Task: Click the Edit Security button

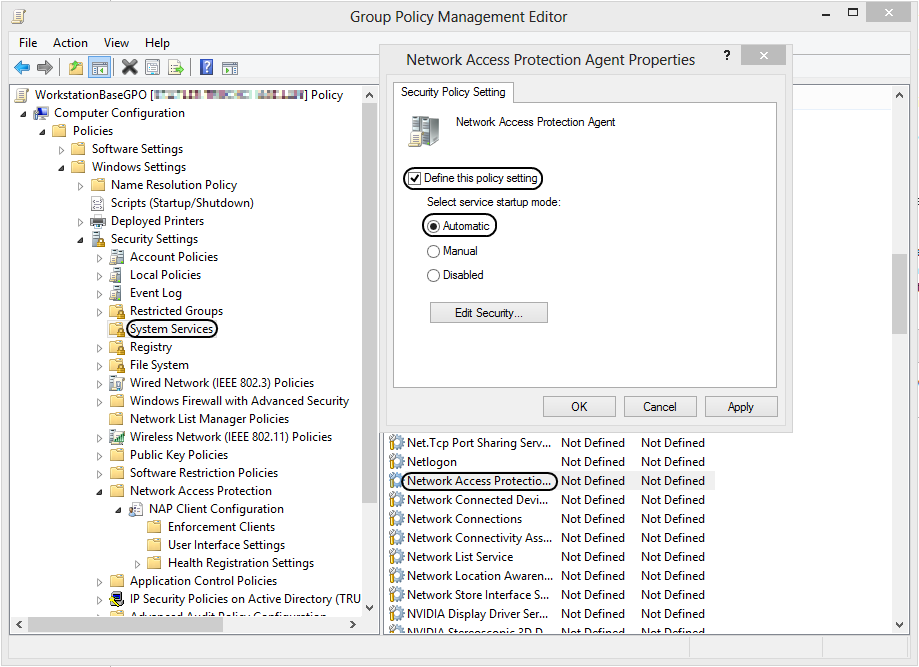Action: (488, 312)
